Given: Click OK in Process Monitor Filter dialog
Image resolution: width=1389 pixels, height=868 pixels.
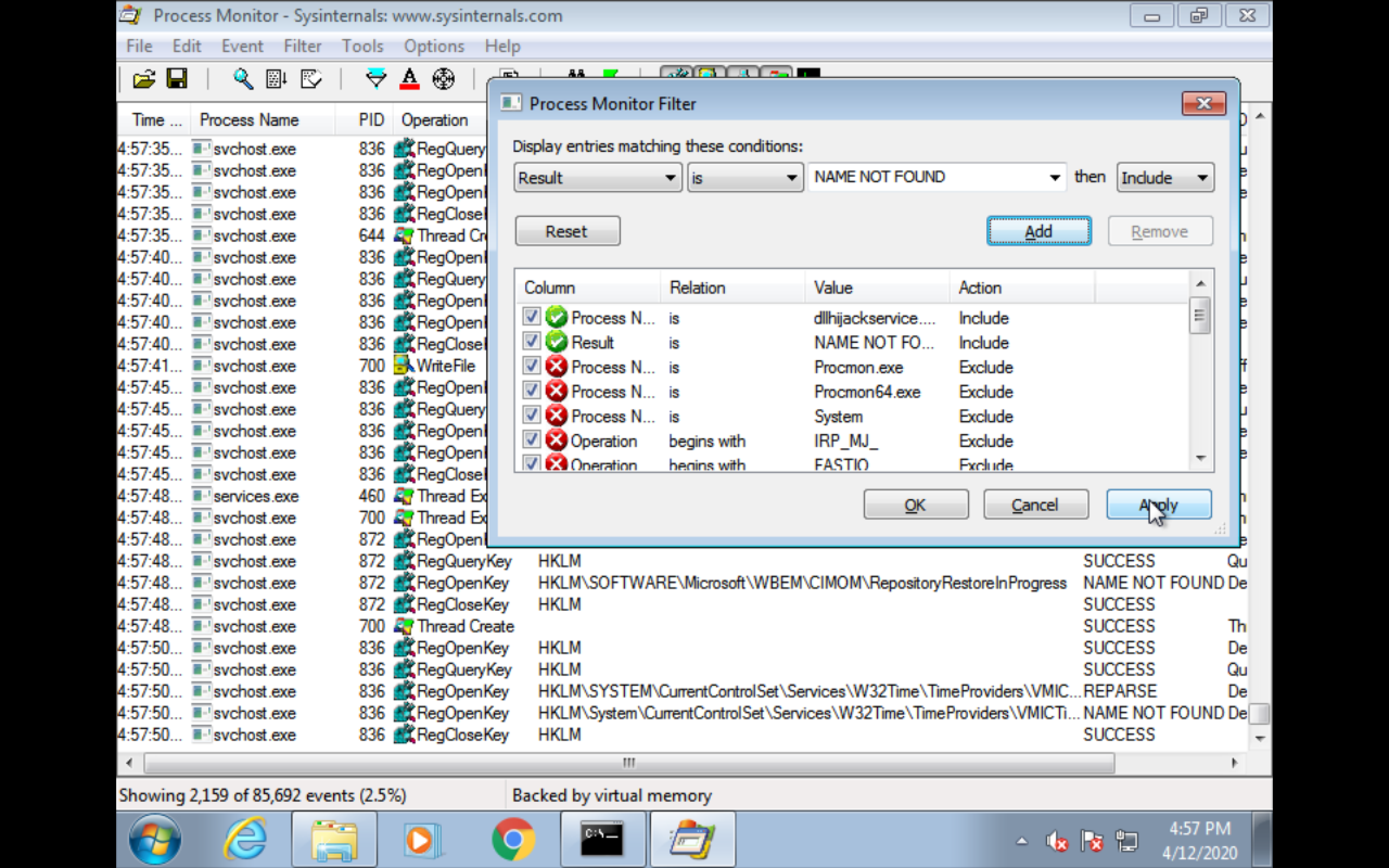Looking at the screenshot, I should pos(916,505).
